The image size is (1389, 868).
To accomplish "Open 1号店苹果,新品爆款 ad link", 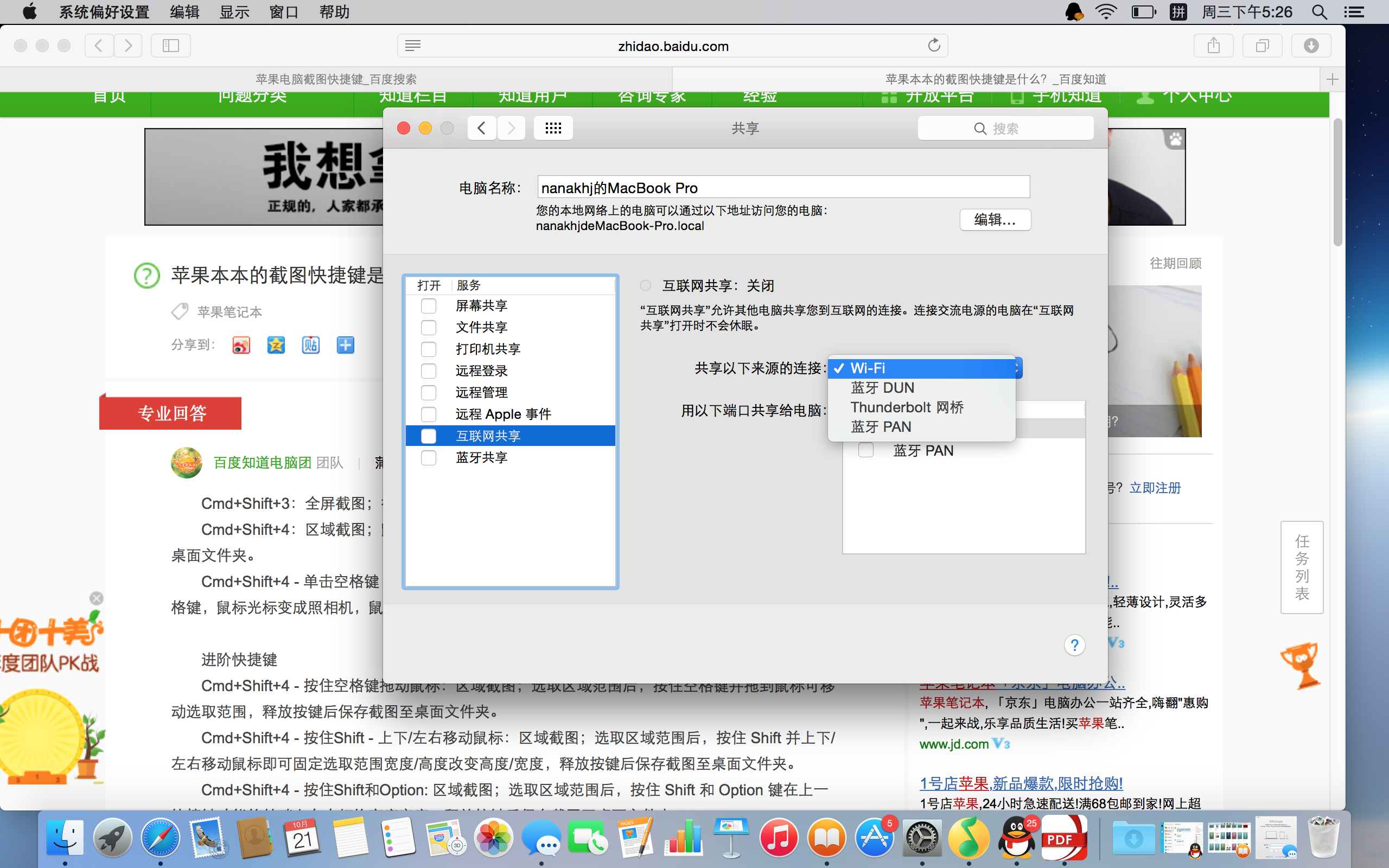I will point(1021,783).
